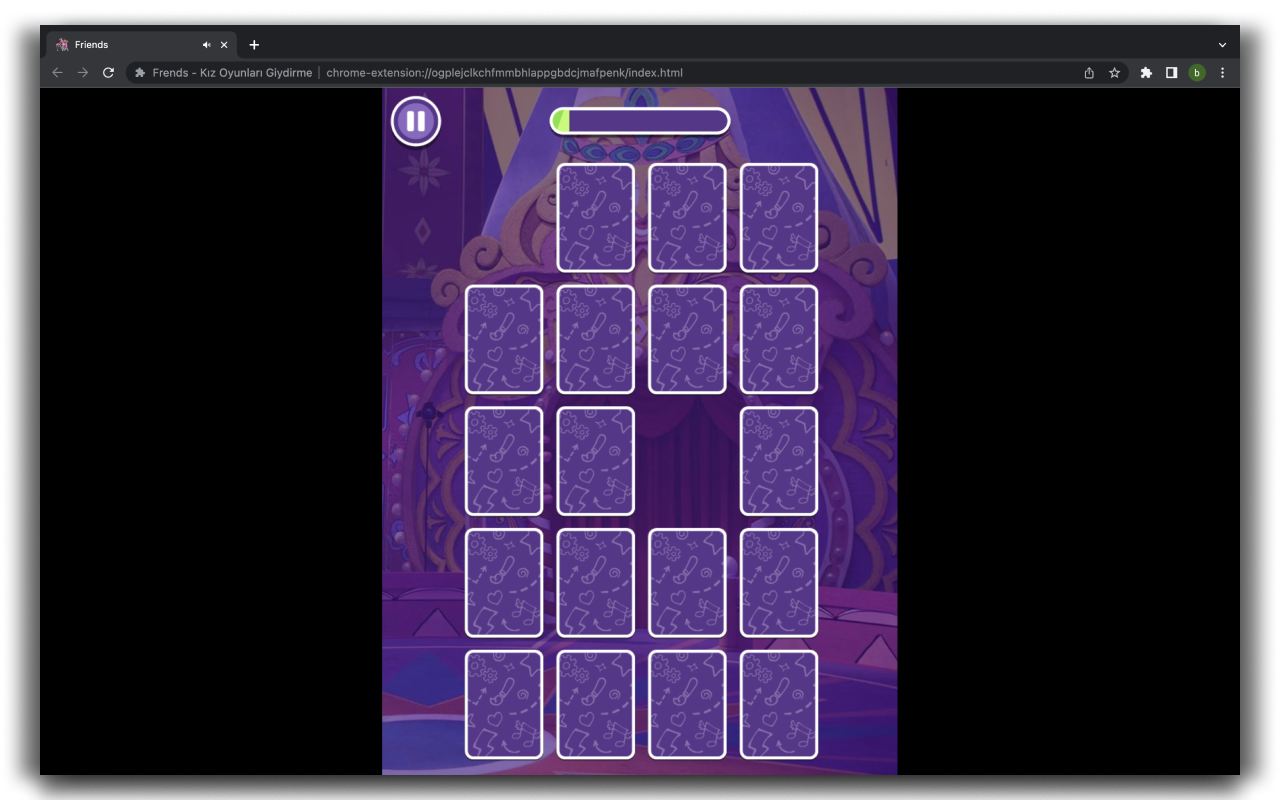
Task: Reload the page with the refresh icon
Action: point(108,73)
